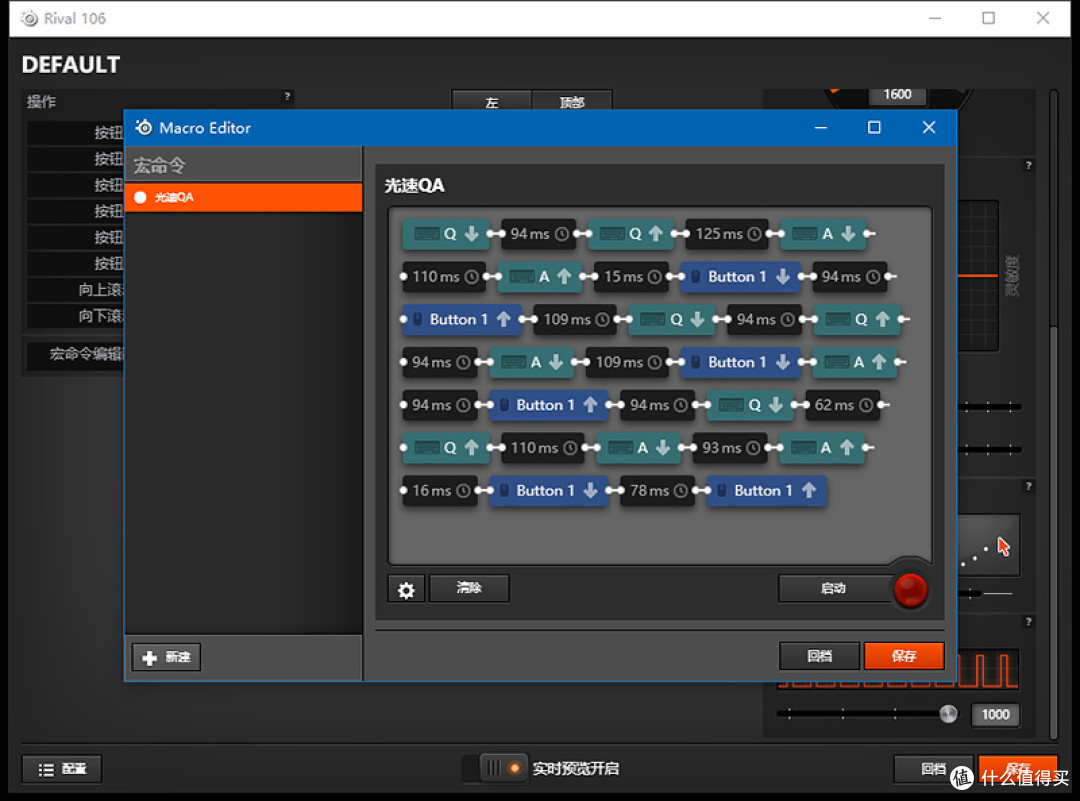The width and height of the screenshot is (1080, 801).
Task: Click A key-up block in second row
Action: 539,276
